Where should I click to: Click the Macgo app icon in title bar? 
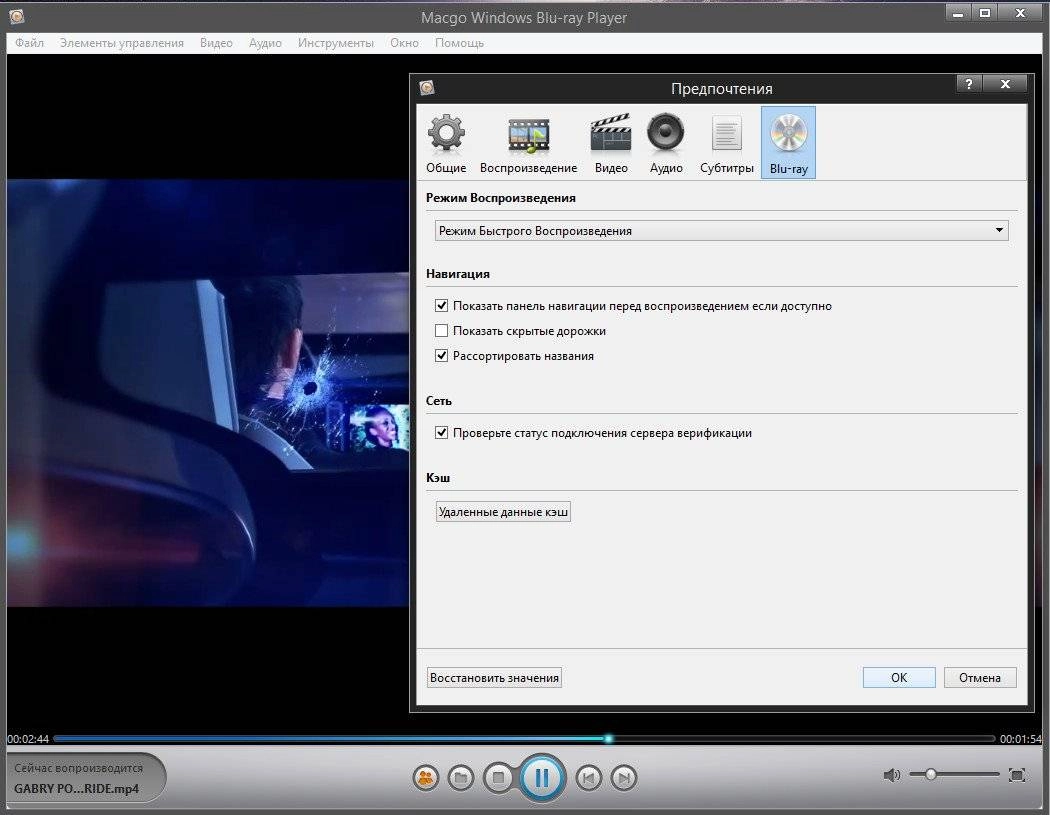tap(17, 16)
